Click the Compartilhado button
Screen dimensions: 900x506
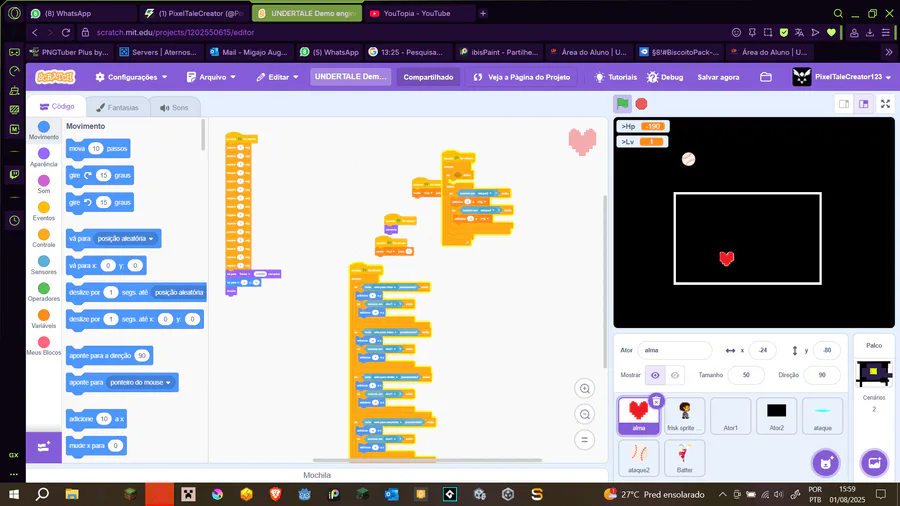point(428,77)
